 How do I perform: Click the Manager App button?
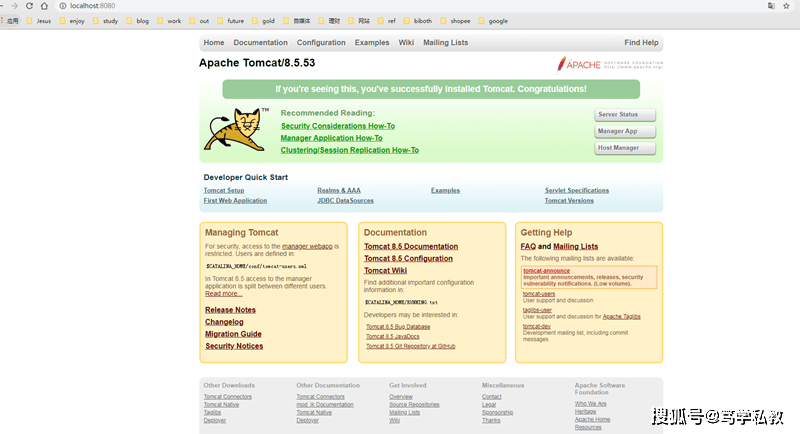(x=625, y=131)
